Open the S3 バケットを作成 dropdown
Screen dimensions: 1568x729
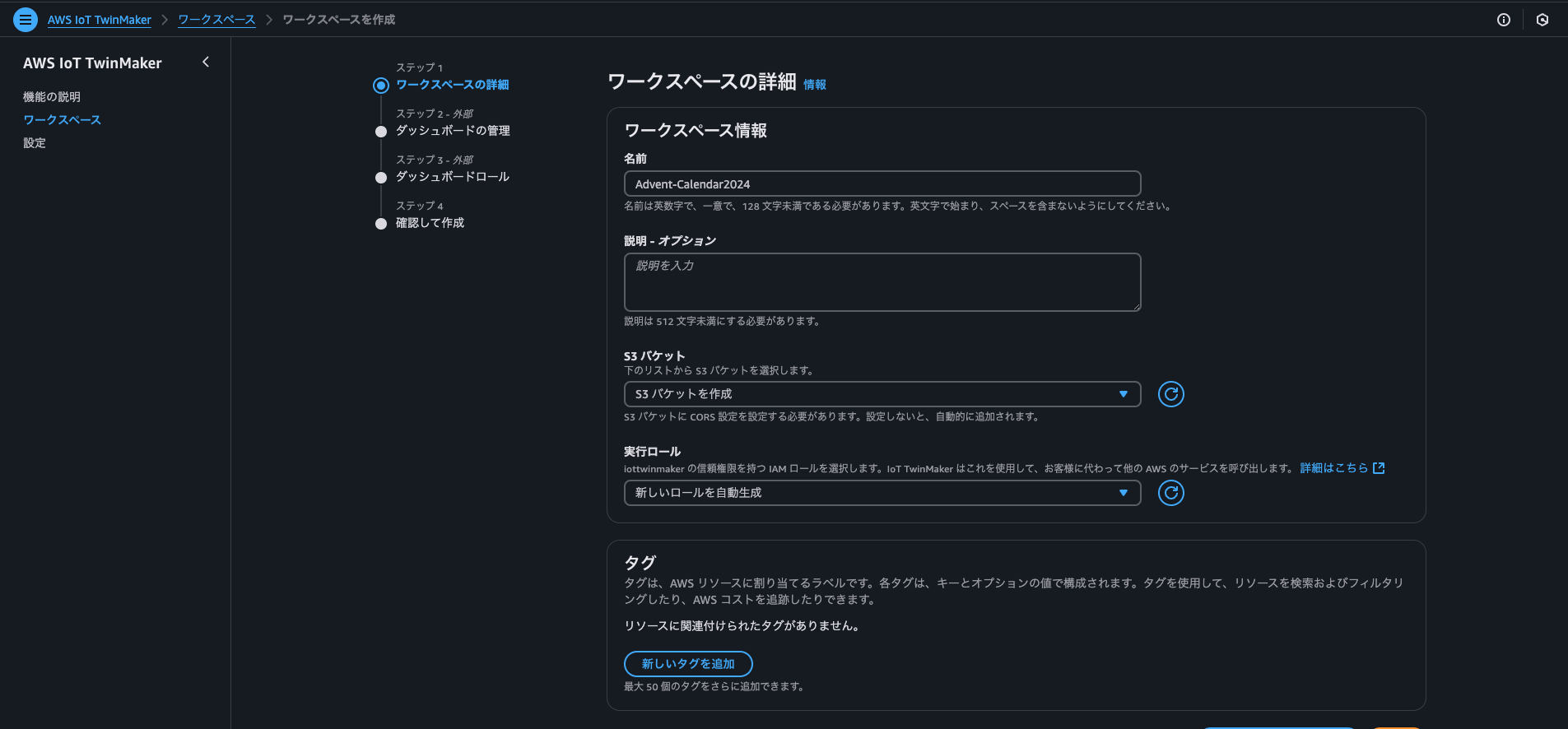pos(882,394)
